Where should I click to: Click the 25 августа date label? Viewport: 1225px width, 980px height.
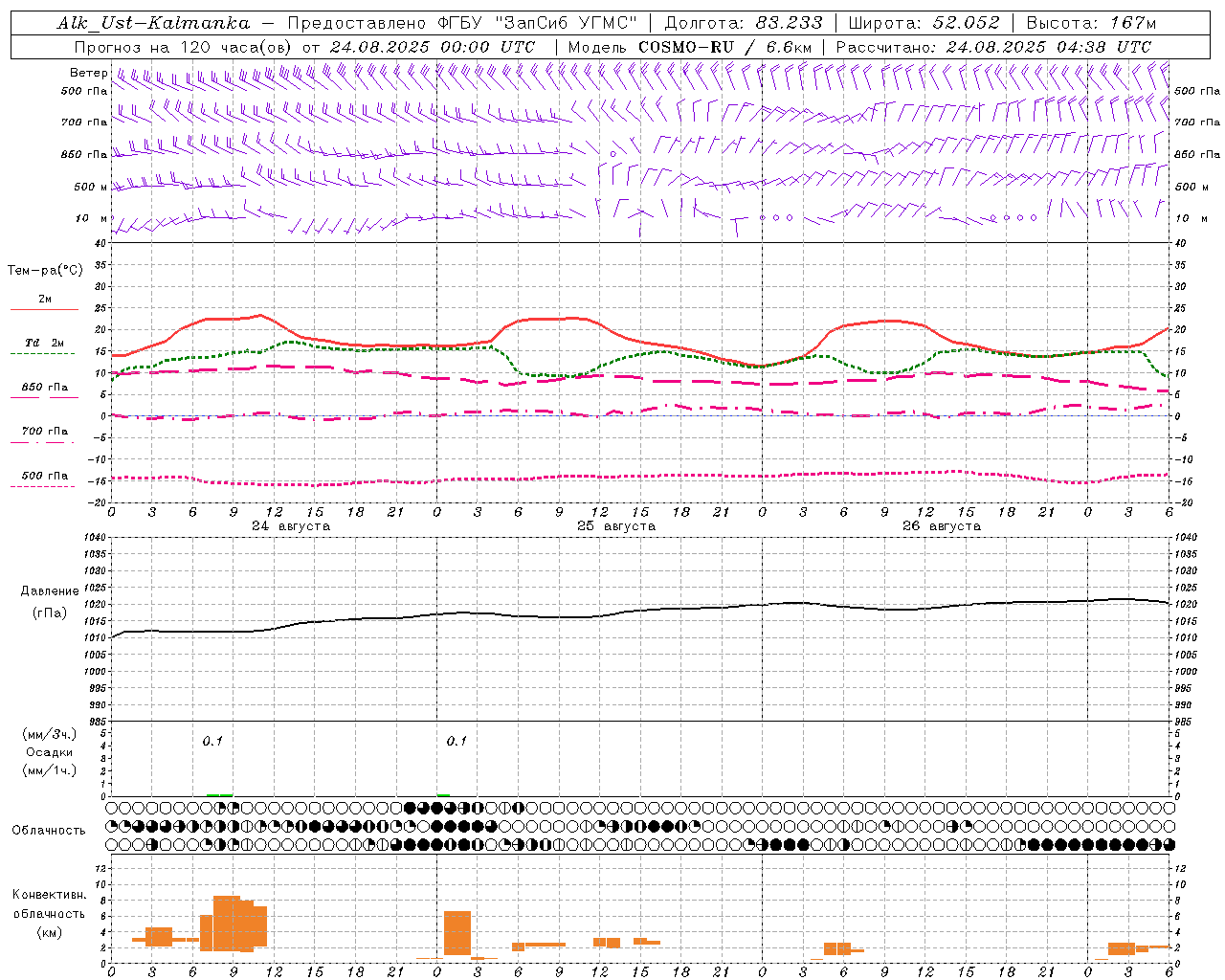[x=615, y=526]
